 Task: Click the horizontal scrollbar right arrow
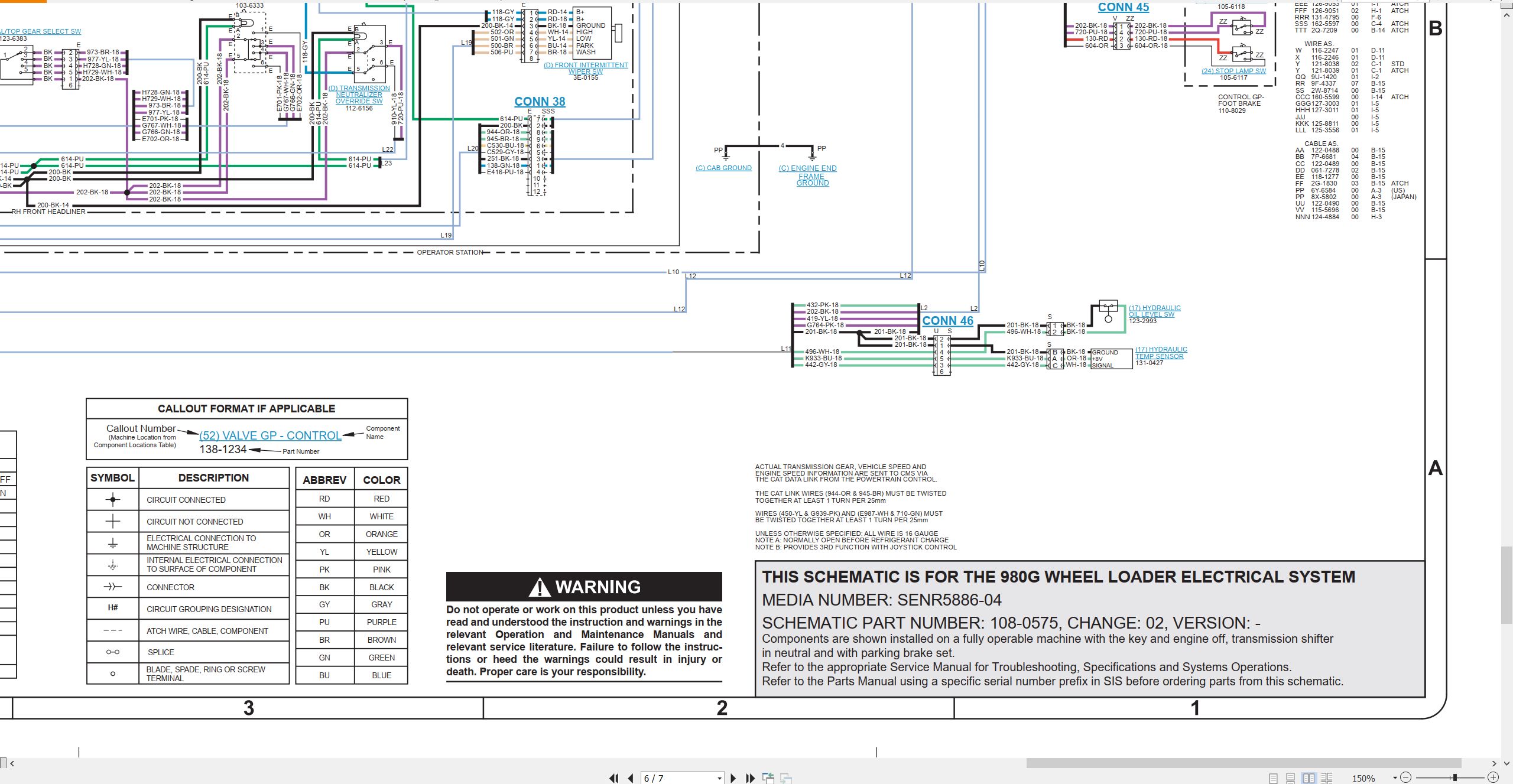(x=1494, y=763)
